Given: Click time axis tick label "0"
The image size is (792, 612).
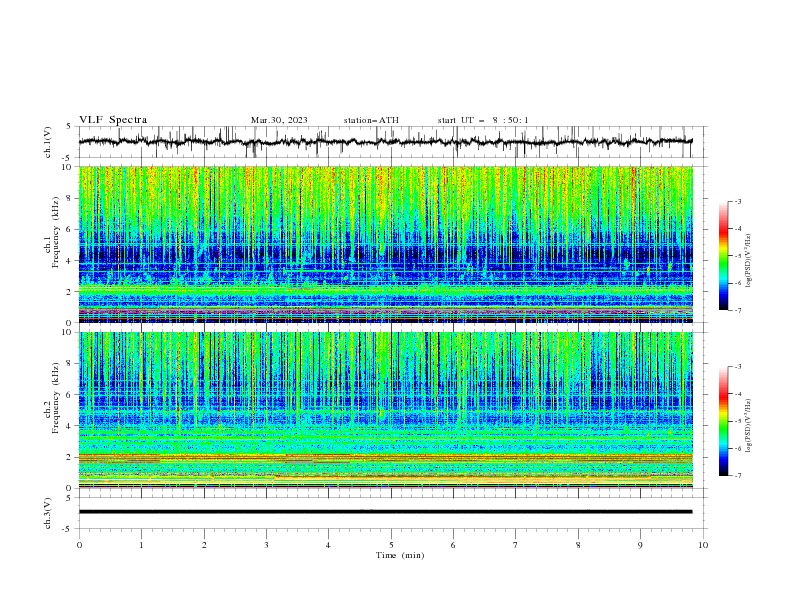Looking at the screenshot, I should (79, 545).
